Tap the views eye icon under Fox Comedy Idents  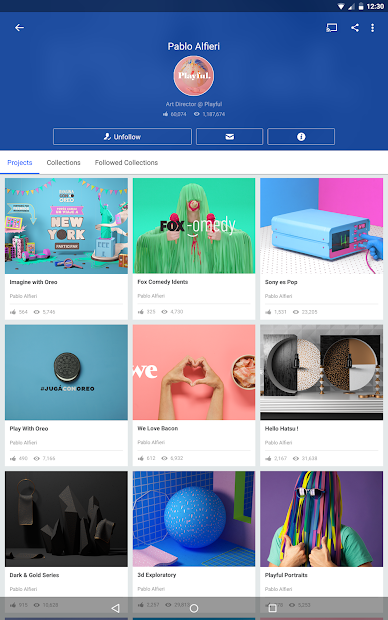[x=165, y=312]
